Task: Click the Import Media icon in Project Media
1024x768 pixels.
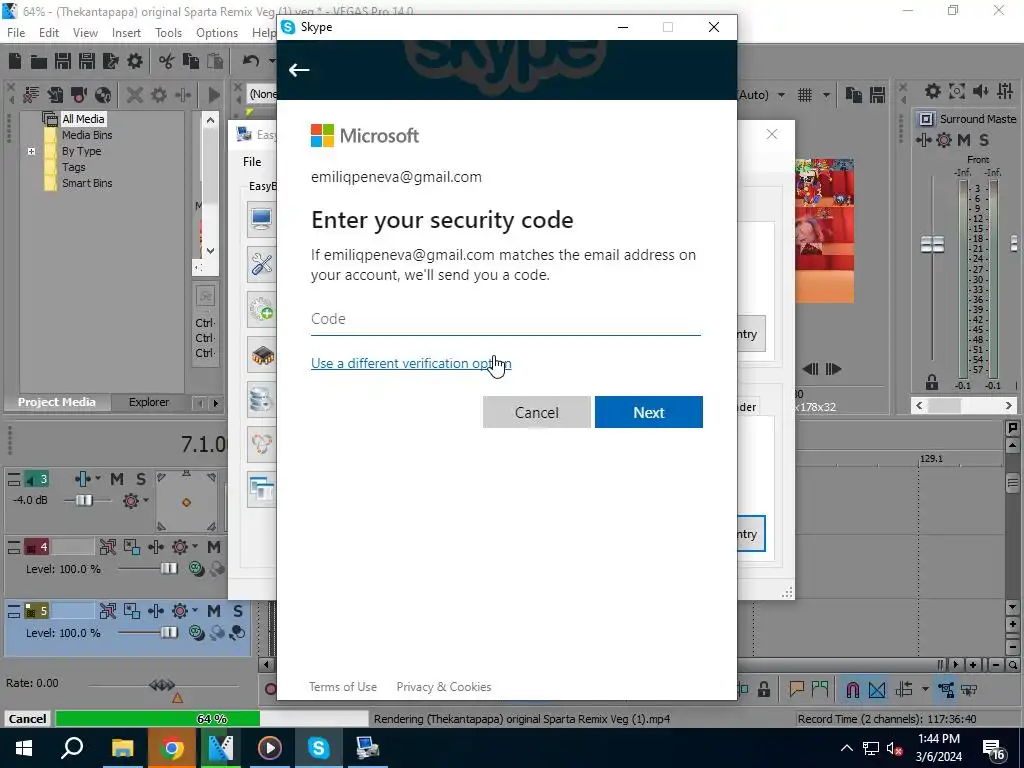Action: pyautogui.click(x=55, y=95)
